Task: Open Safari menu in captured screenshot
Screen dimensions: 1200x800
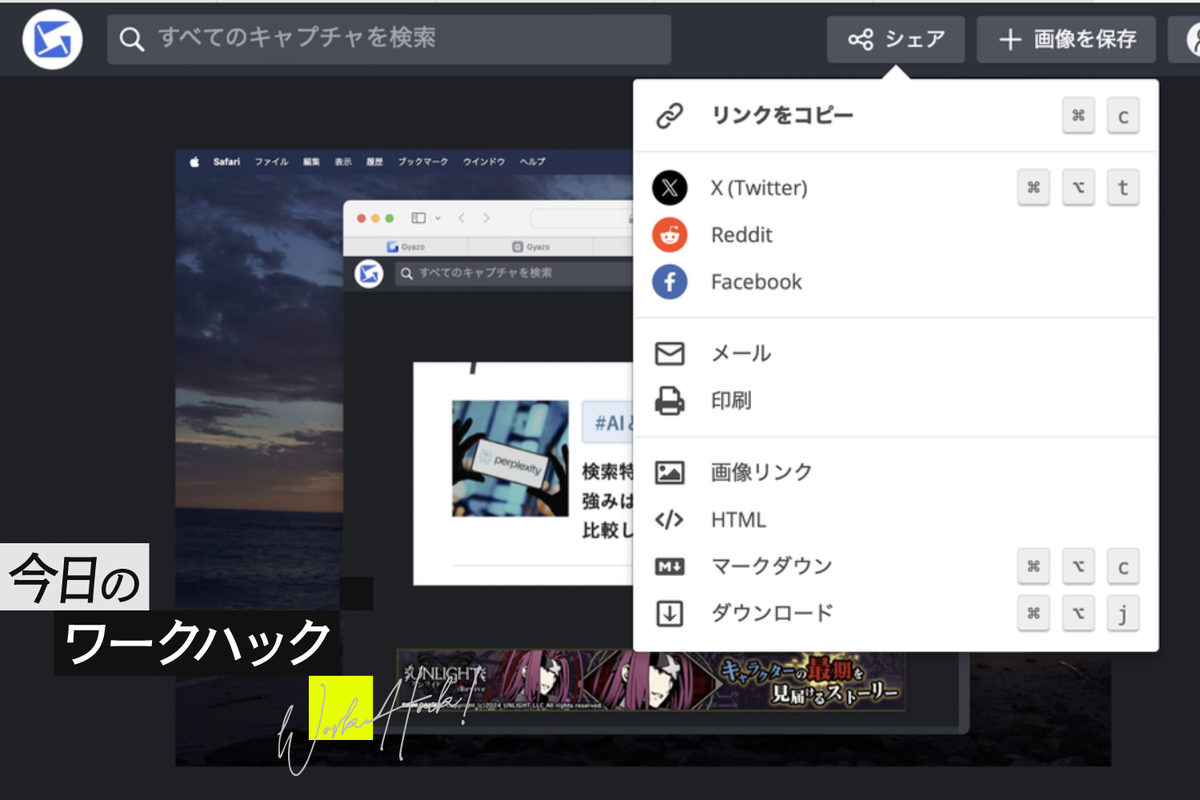Action: coord(226,162)
